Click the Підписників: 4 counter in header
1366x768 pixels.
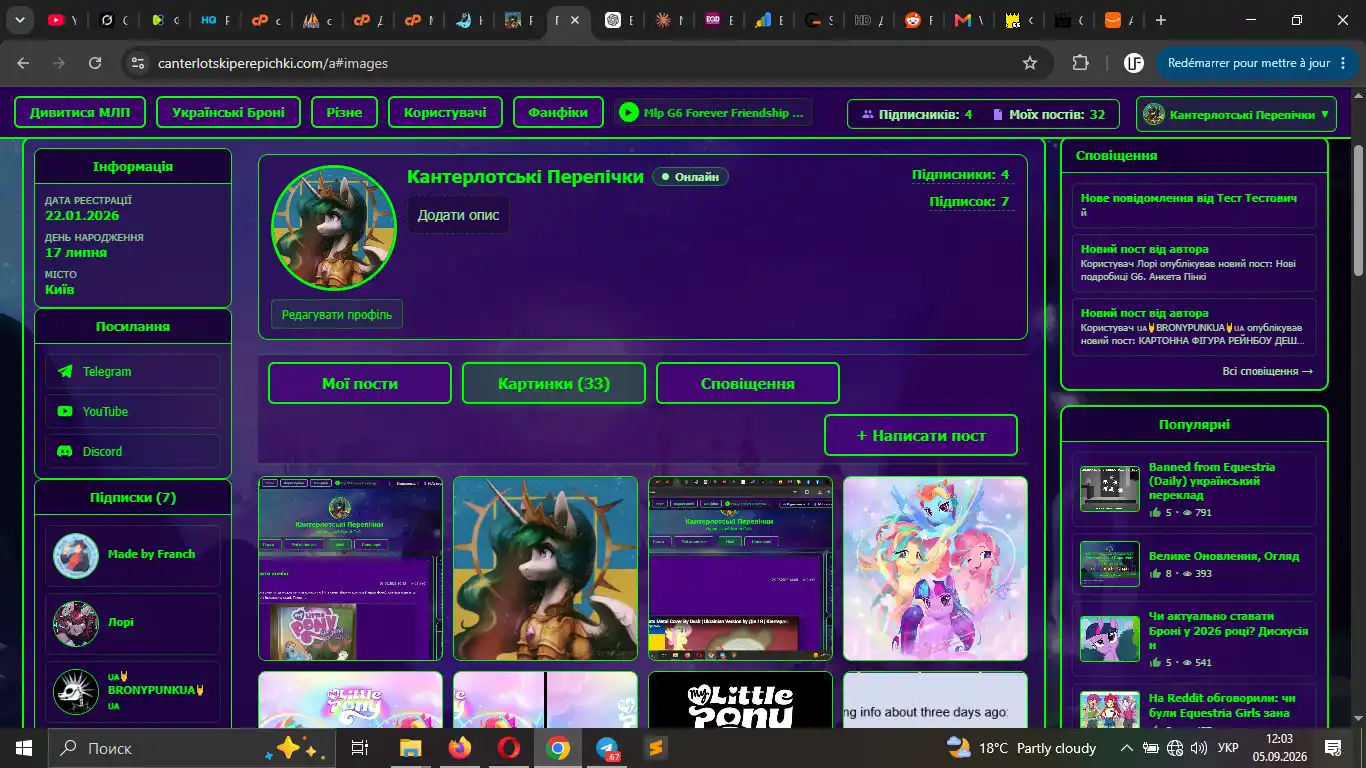tap(917, 114)
